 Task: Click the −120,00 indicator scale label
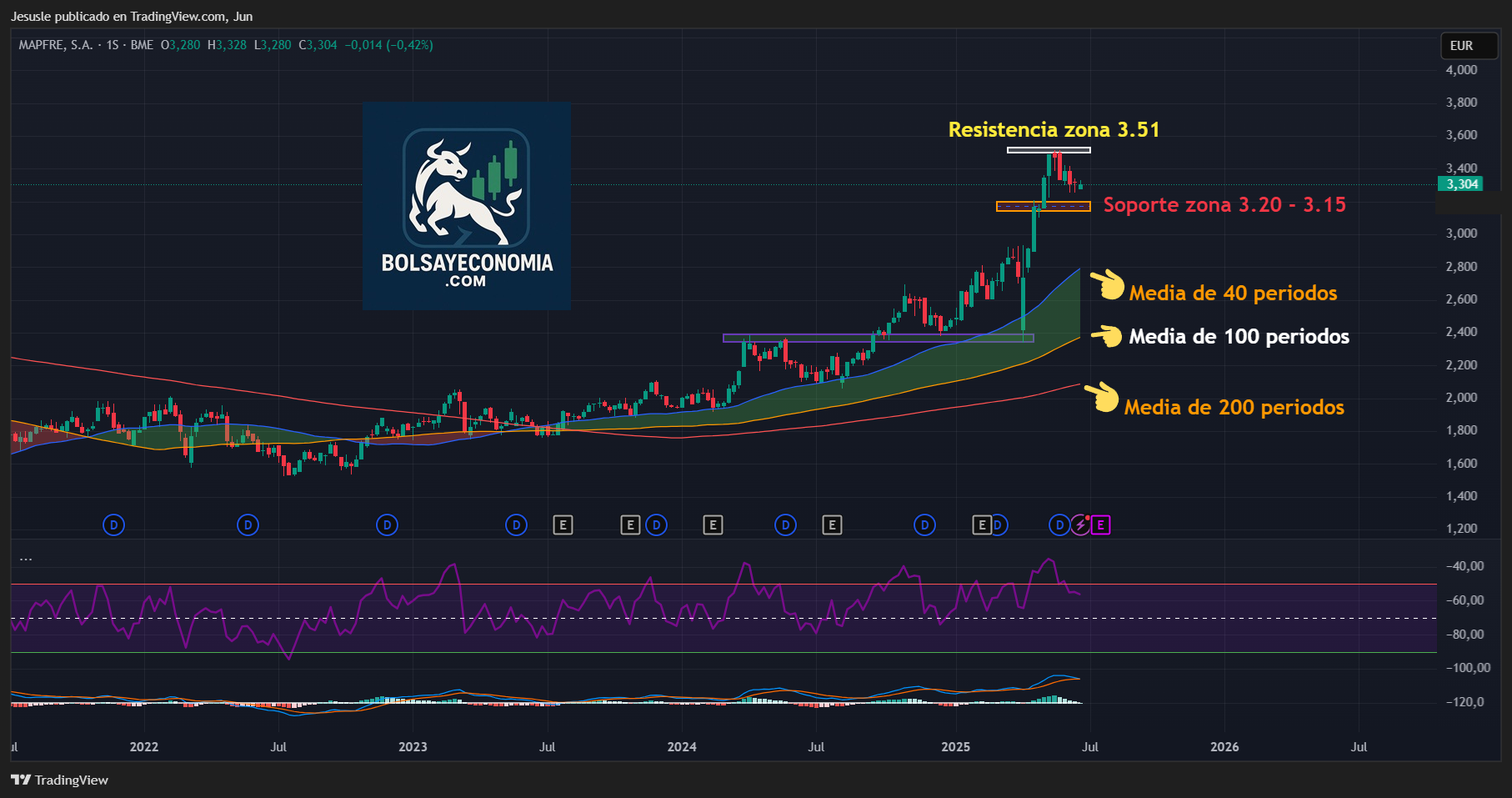1464,702
